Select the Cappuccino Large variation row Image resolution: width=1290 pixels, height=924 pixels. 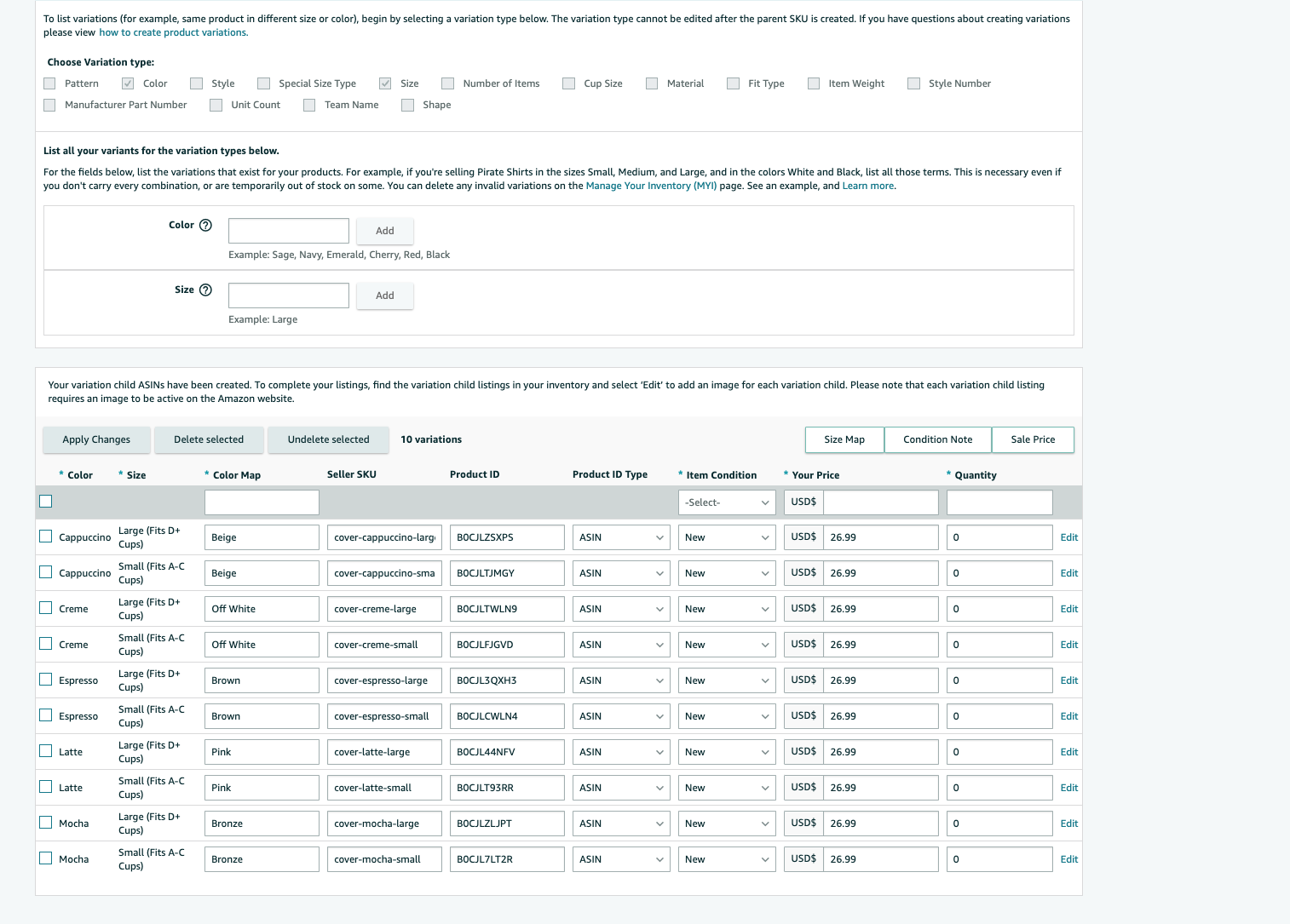46,537
